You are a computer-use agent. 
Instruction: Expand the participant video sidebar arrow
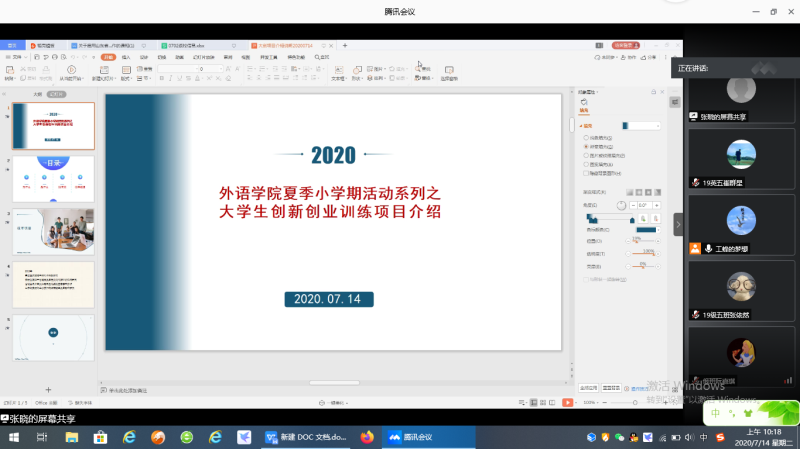[x=679, y=225]
